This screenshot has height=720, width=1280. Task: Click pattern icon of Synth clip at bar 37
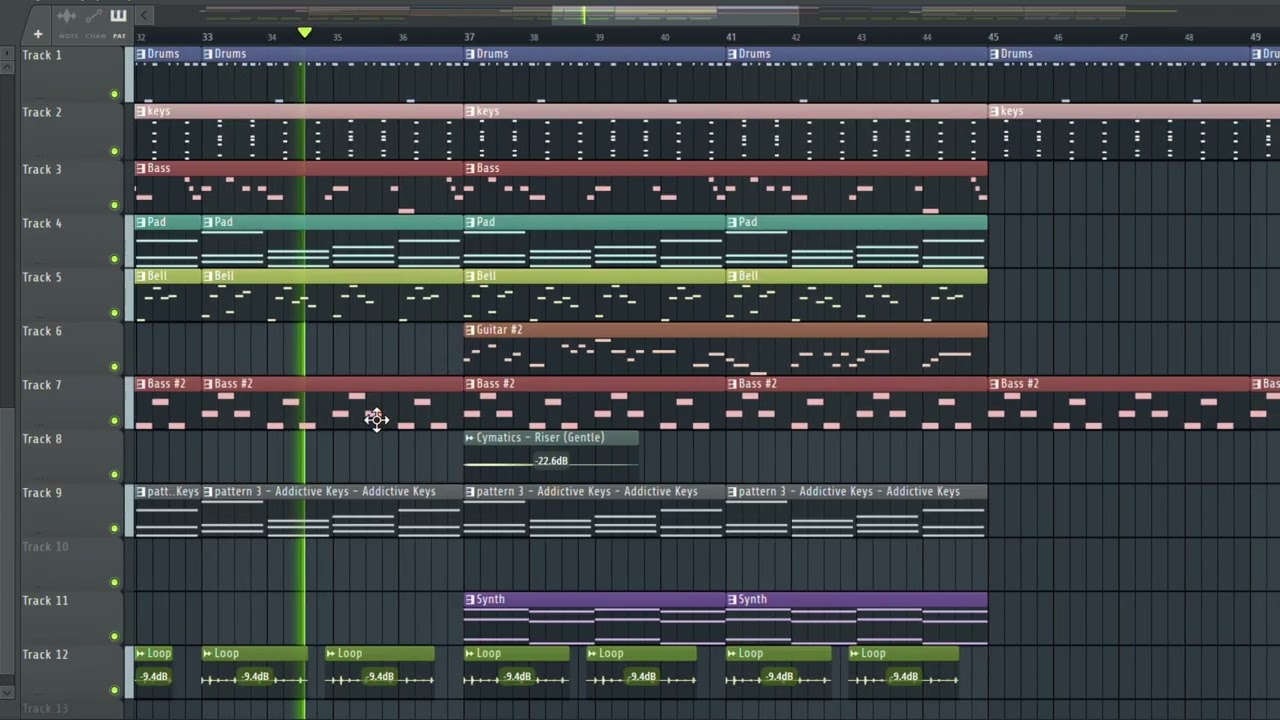[470, 600]
